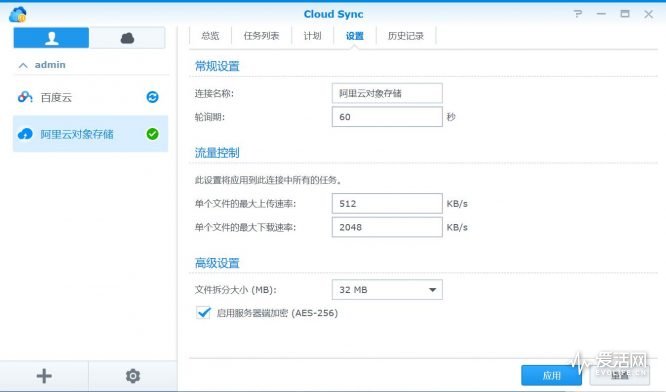The height and width of the screenshot is (392, 666).
Task: Open the 总览 tab
Action: click(x=210, y=36)
